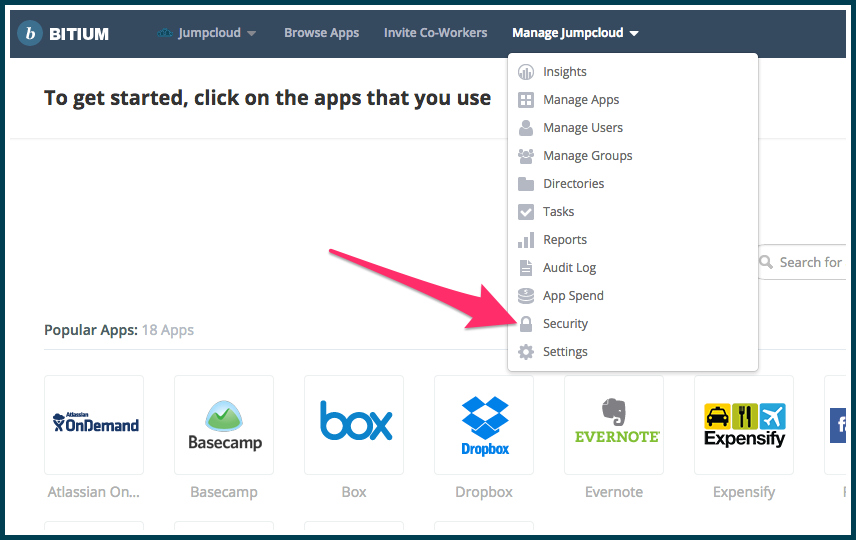Select the Dropbox app tile
This screenshot has width=856, height=540.
(x=484, y=425)
